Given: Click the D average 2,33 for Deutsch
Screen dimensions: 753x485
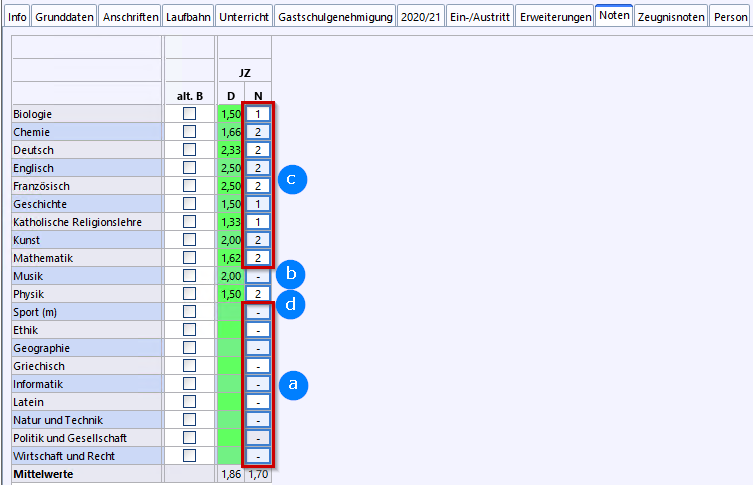Looking at the screenshot, I should (231, 150).
